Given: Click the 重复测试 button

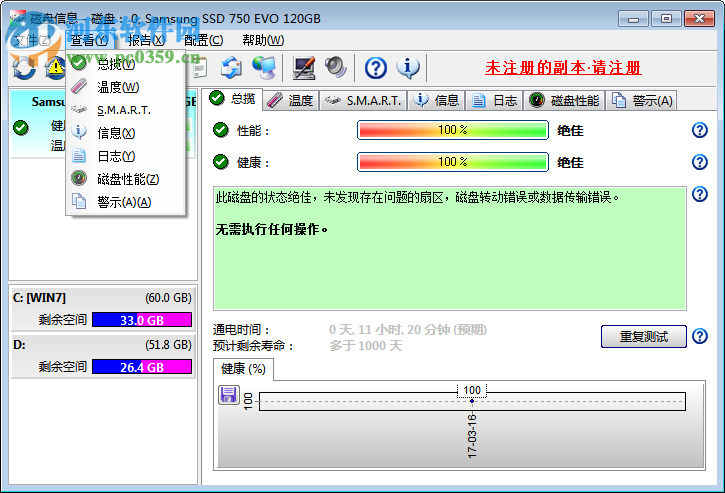Looking at the screenshot, I should [x=644, y=336].
